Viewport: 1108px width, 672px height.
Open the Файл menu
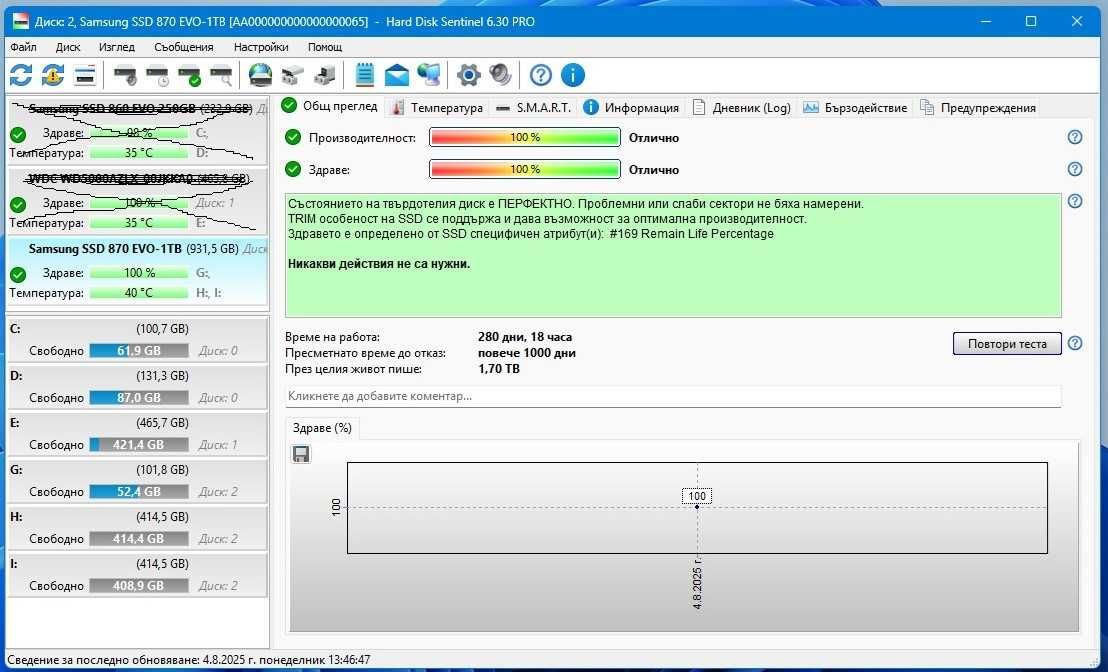(x=23, y=47)
